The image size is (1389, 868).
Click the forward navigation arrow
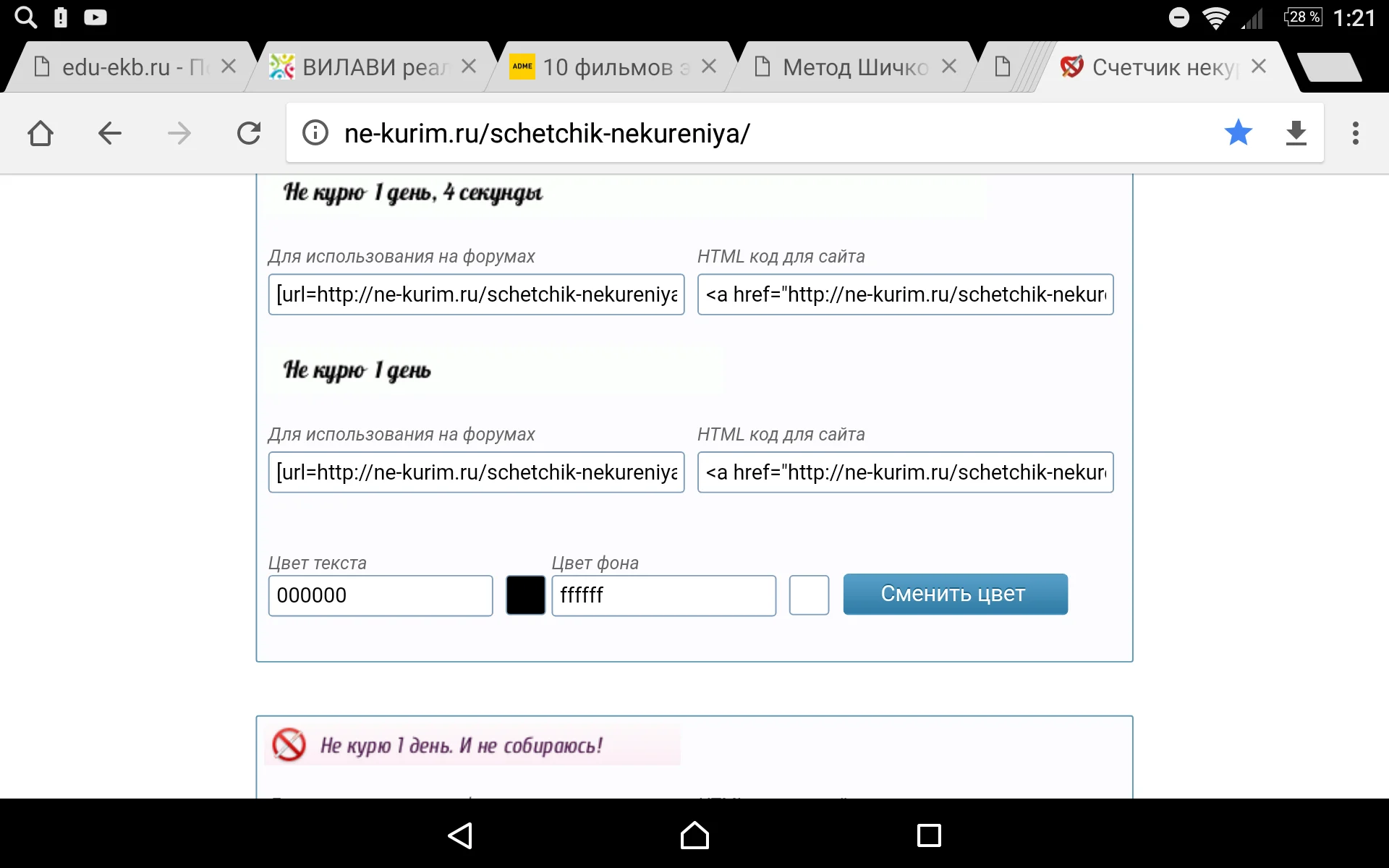179,133
